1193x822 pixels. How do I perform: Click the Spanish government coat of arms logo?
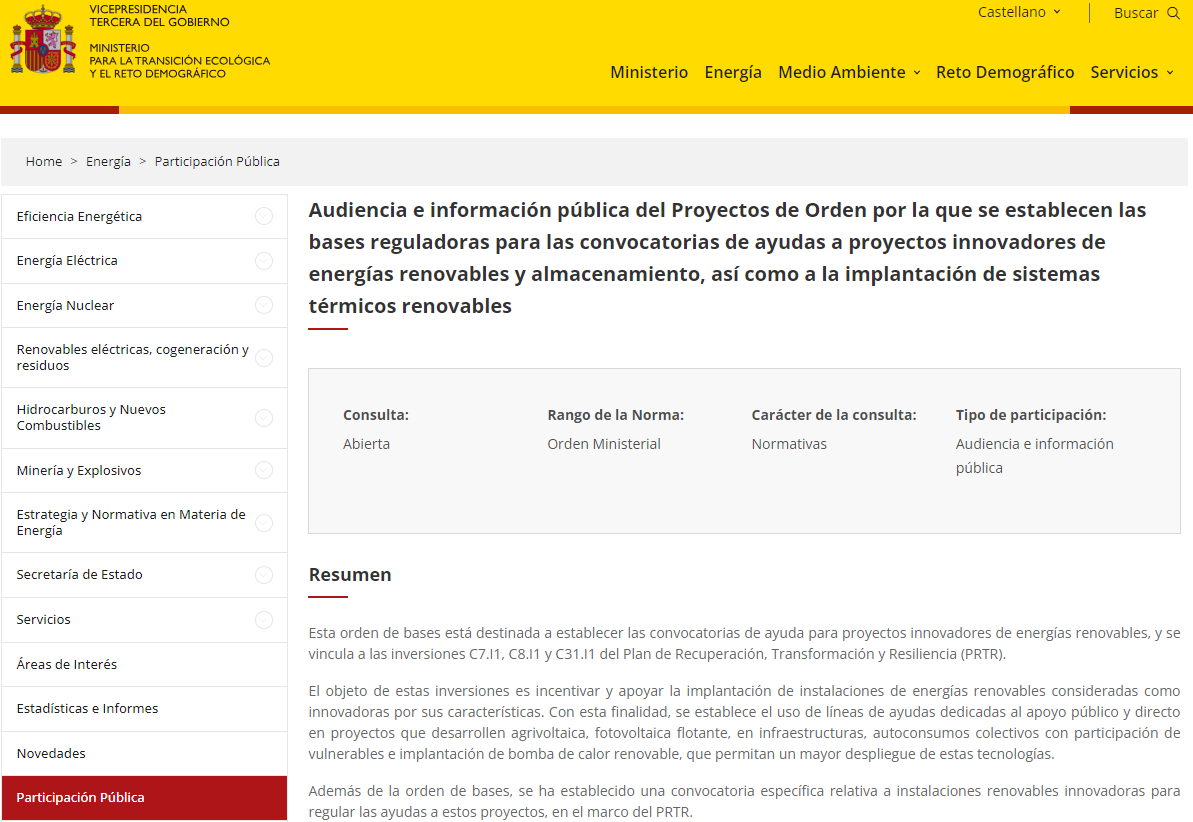tap(43, 40)
